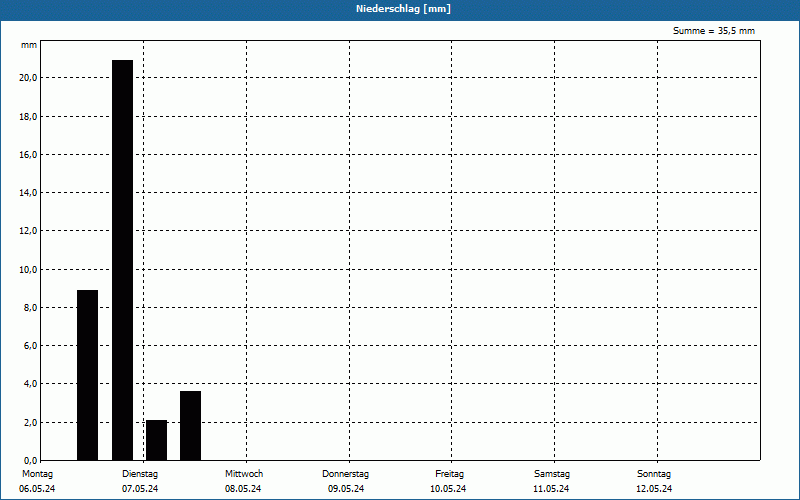The height and width of the screenshot is (500, 800).
Task: Click the Dienstag axis label
Action: (140, 474)
